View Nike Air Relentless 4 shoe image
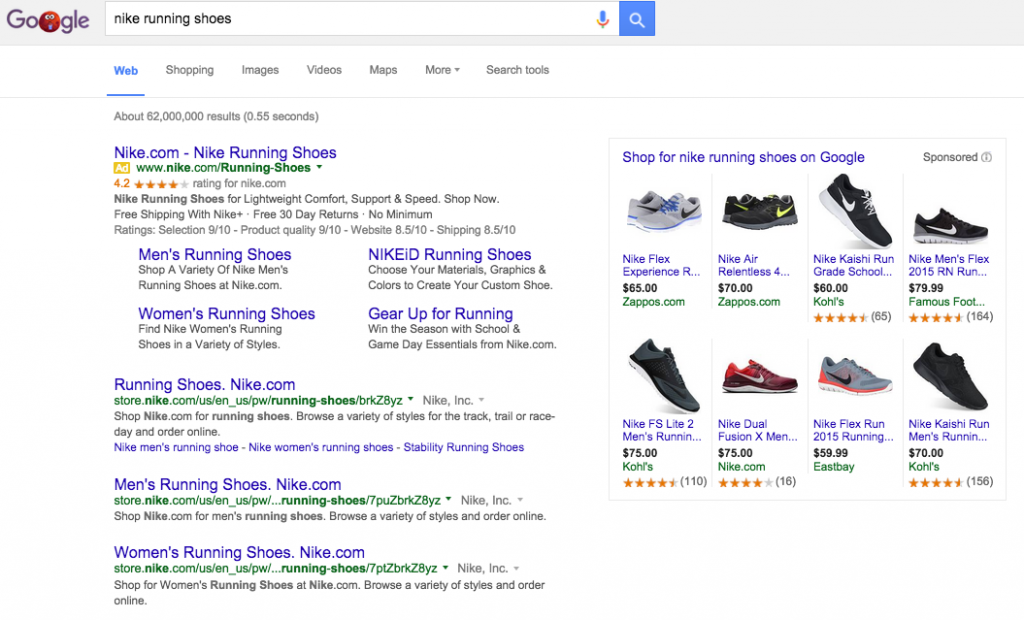Viewport: 1024px width, 620px height. tap(760, 211)
